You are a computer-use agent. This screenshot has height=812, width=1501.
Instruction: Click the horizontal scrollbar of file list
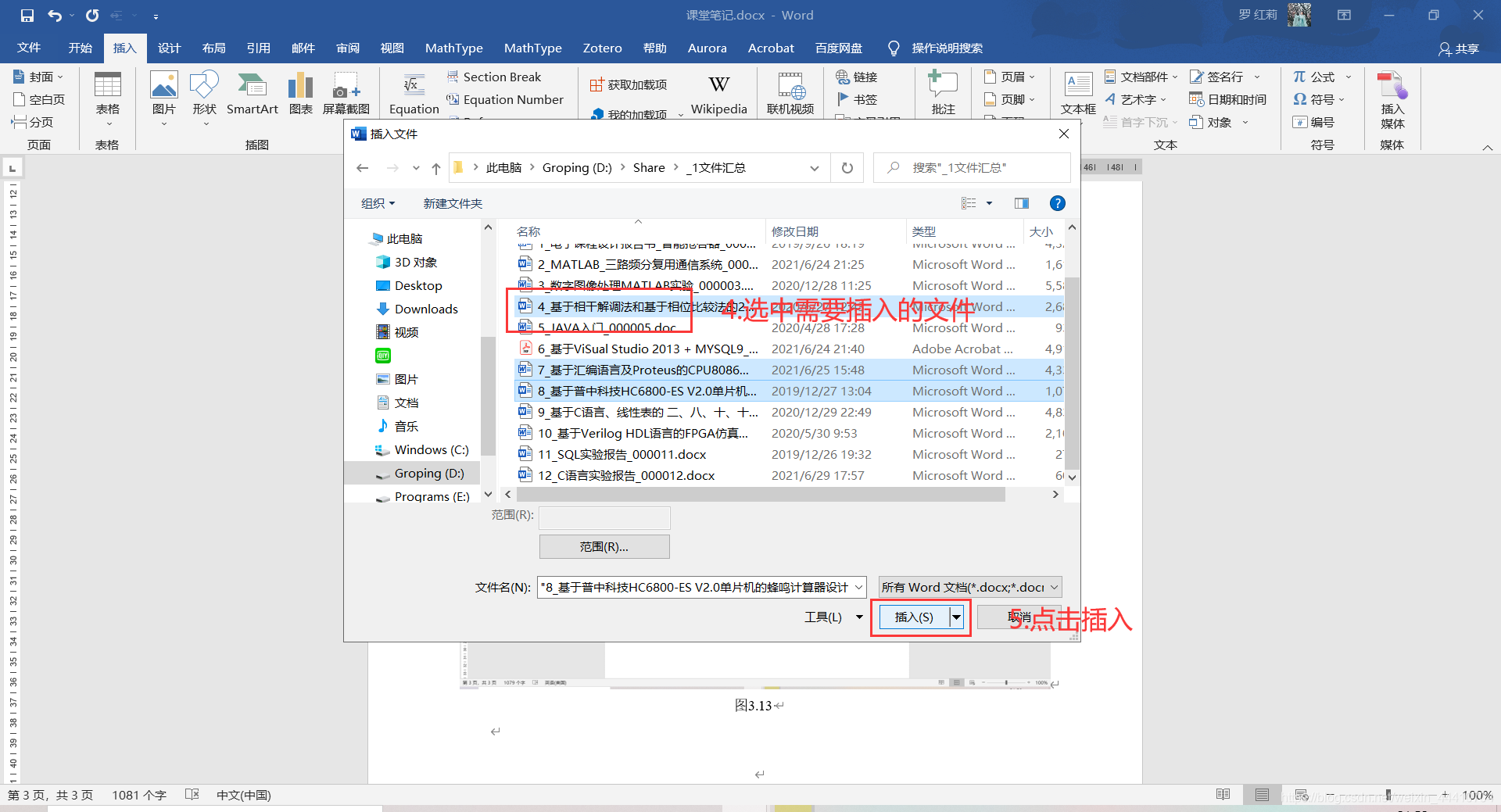(x=761, y=495)
